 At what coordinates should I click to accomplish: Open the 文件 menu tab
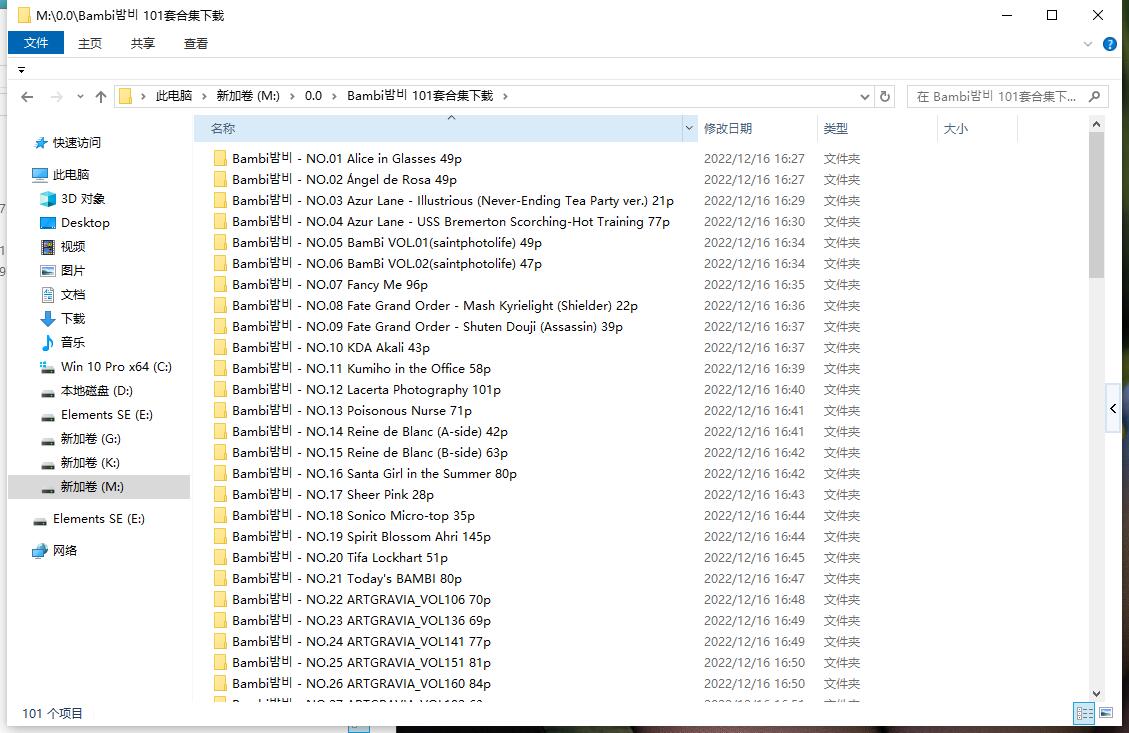click(36, 43)
